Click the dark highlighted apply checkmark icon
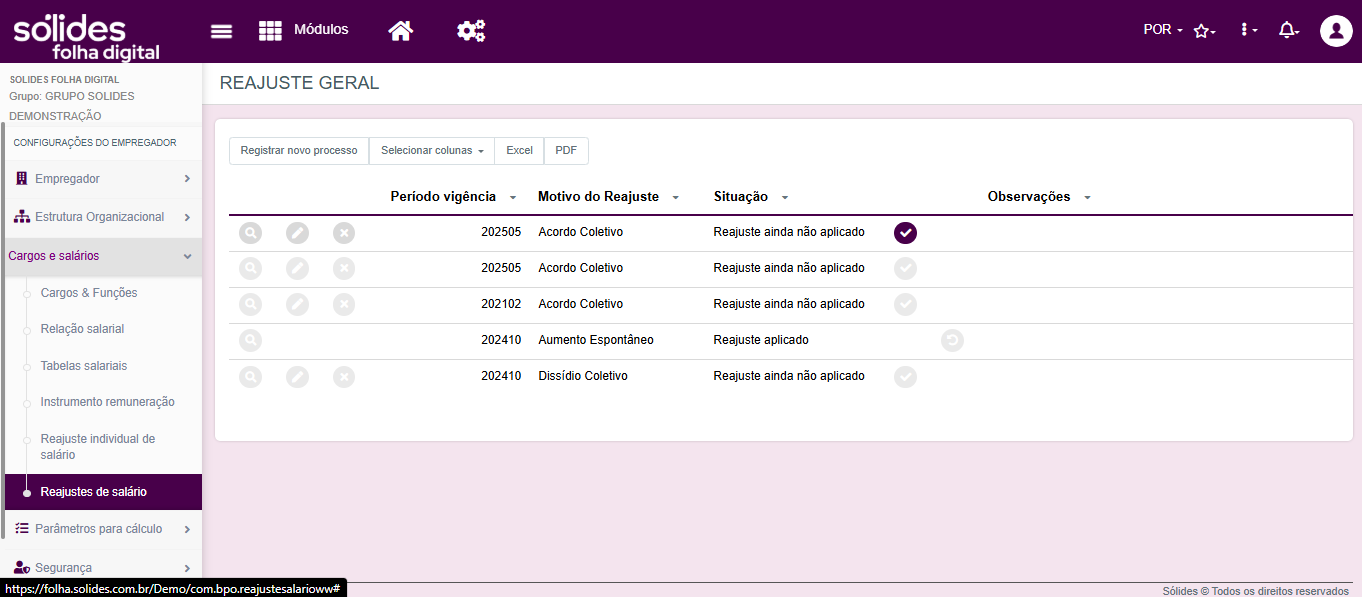 point(905,233)
